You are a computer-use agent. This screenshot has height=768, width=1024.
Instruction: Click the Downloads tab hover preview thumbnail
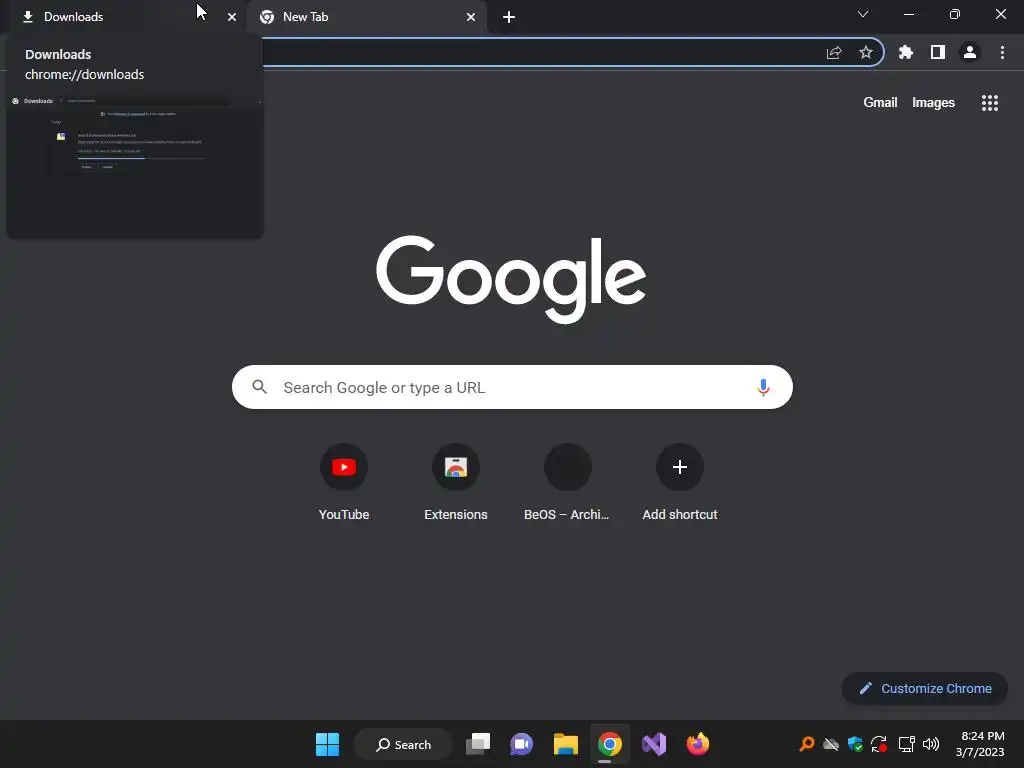coord(135,165)
